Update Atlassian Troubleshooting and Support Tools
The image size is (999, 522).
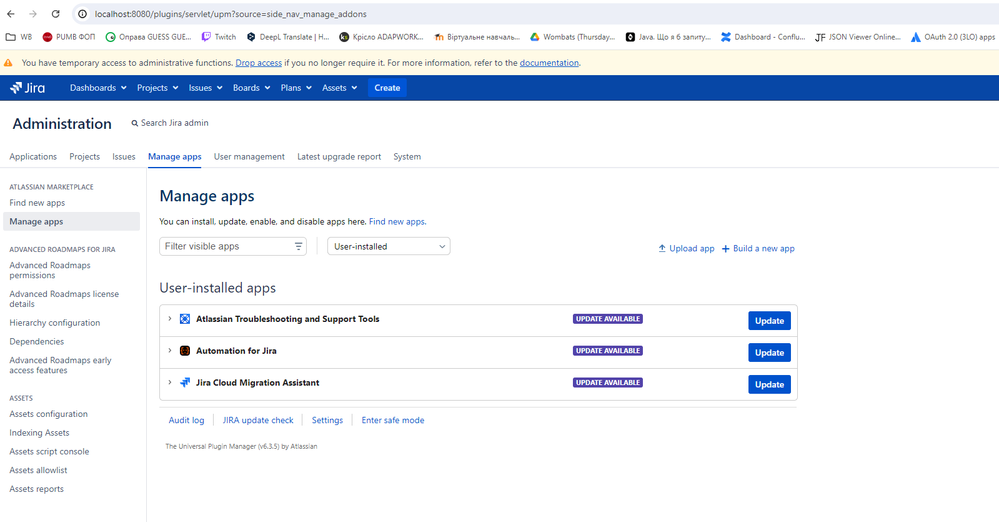click(769, 321)
